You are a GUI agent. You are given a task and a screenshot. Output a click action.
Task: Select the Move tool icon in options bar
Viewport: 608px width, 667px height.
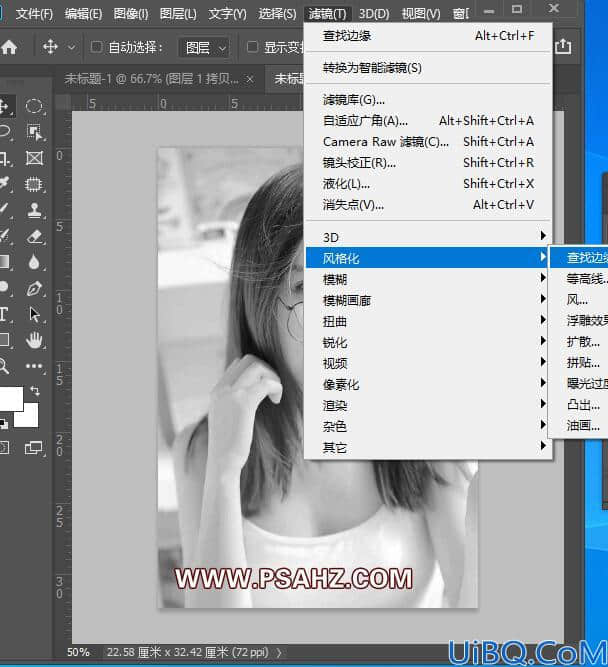click(50, 47)
